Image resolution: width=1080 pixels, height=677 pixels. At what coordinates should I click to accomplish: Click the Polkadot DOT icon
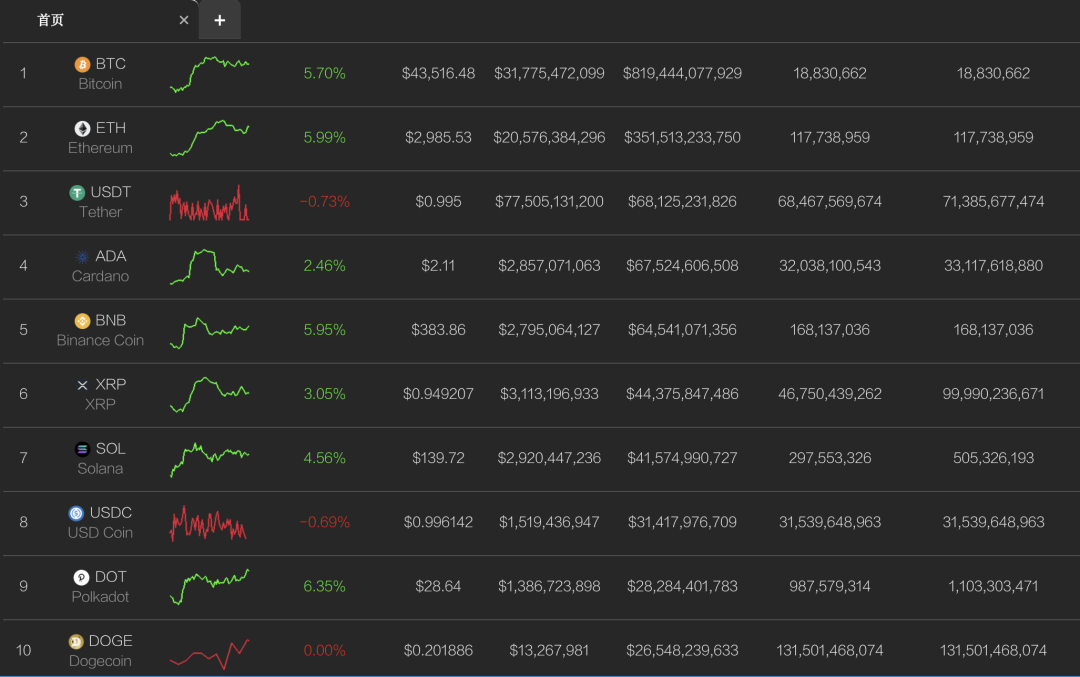click(x=81, y=577)
